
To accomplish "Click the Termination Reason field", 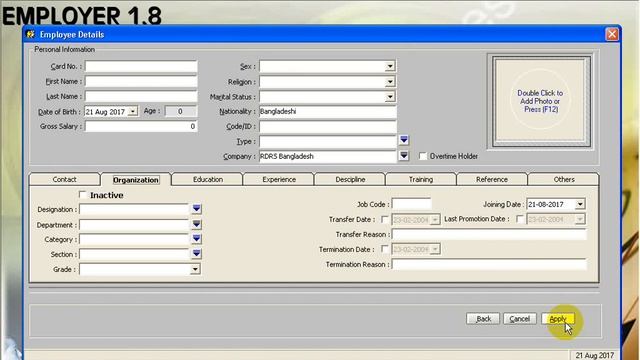I will tap(489, 264).
